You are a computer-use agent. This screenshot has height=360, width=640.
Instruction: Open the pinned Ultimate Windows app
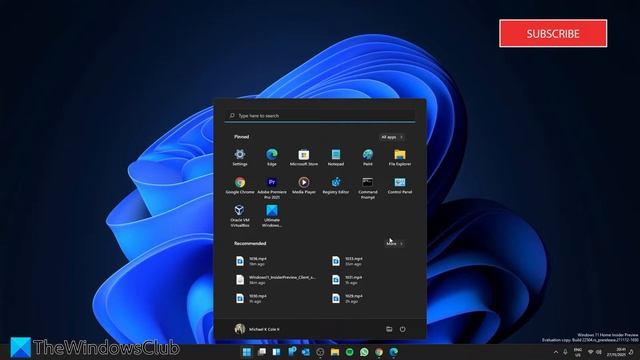[272, 216]
